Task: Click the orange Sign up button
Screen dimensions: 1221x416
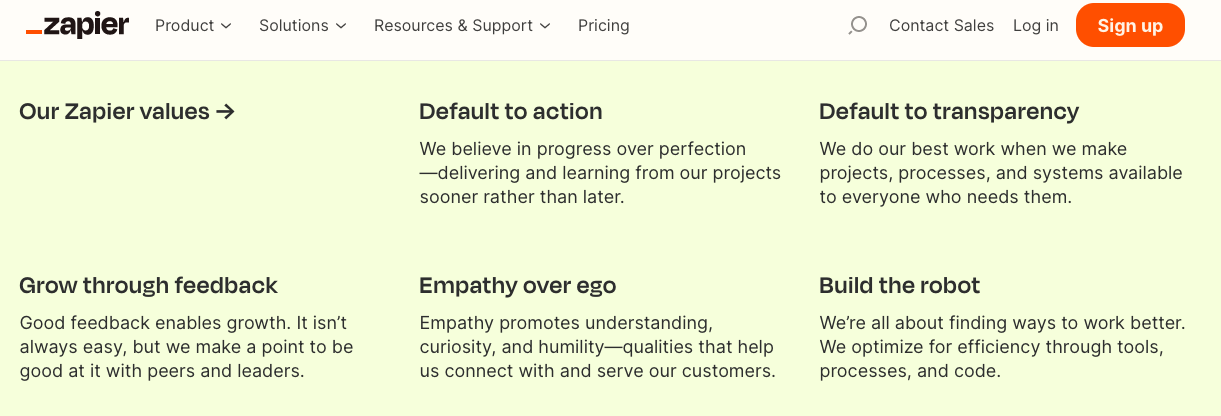Action: click(x=1130, y=25)
